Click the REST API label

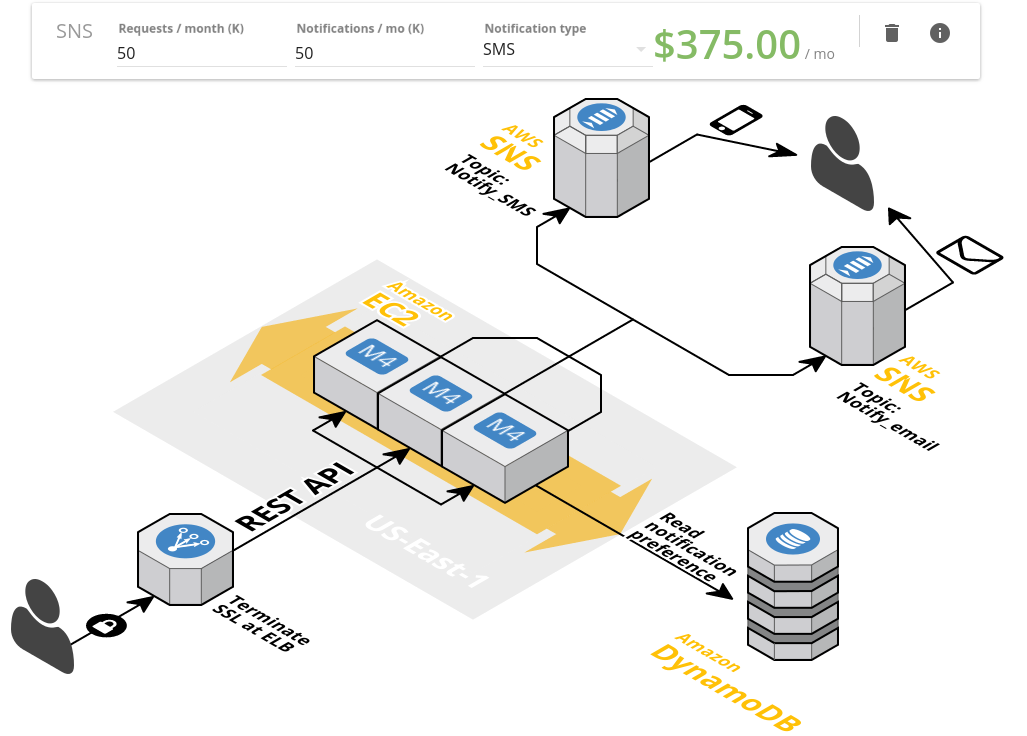pyautogui.click(x=295, y=496)
